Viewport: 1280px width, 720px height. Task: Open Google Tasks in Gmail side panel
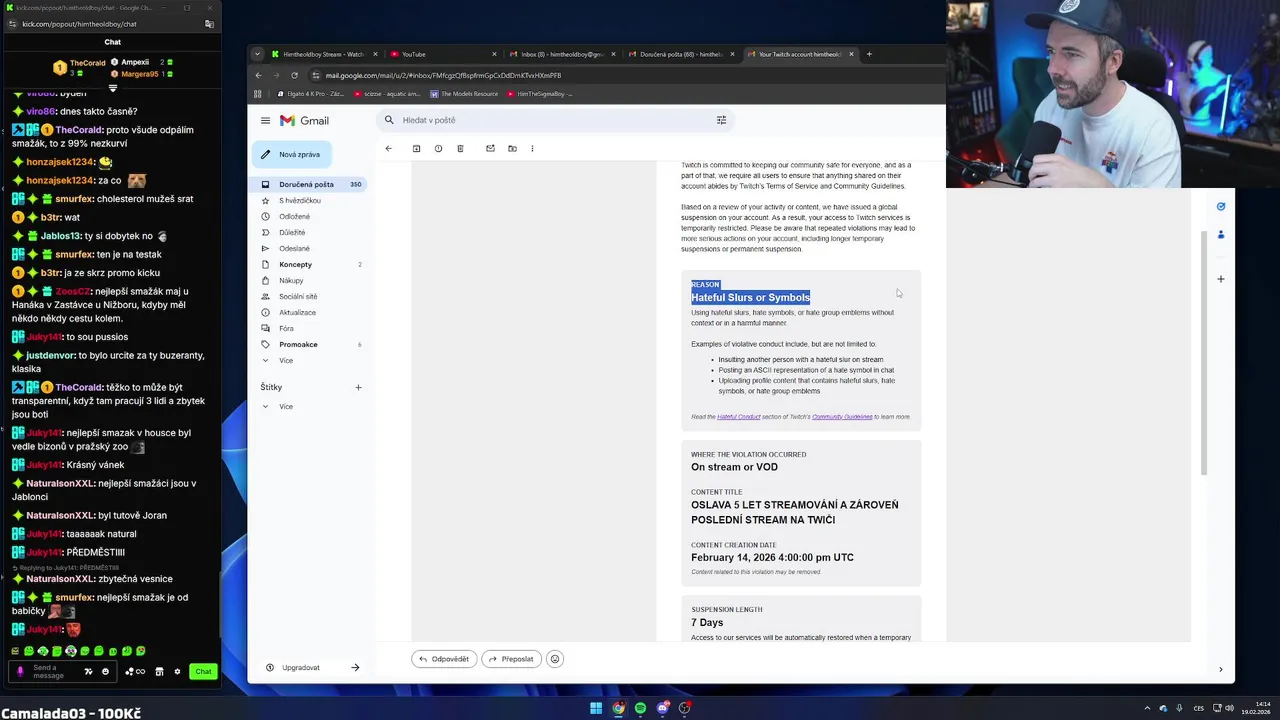tap(1221, 206)
